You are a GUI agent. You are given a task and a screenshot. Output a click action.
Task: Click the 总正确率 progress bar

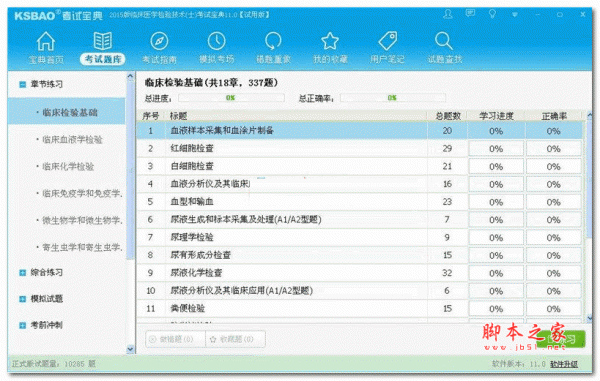393,98
